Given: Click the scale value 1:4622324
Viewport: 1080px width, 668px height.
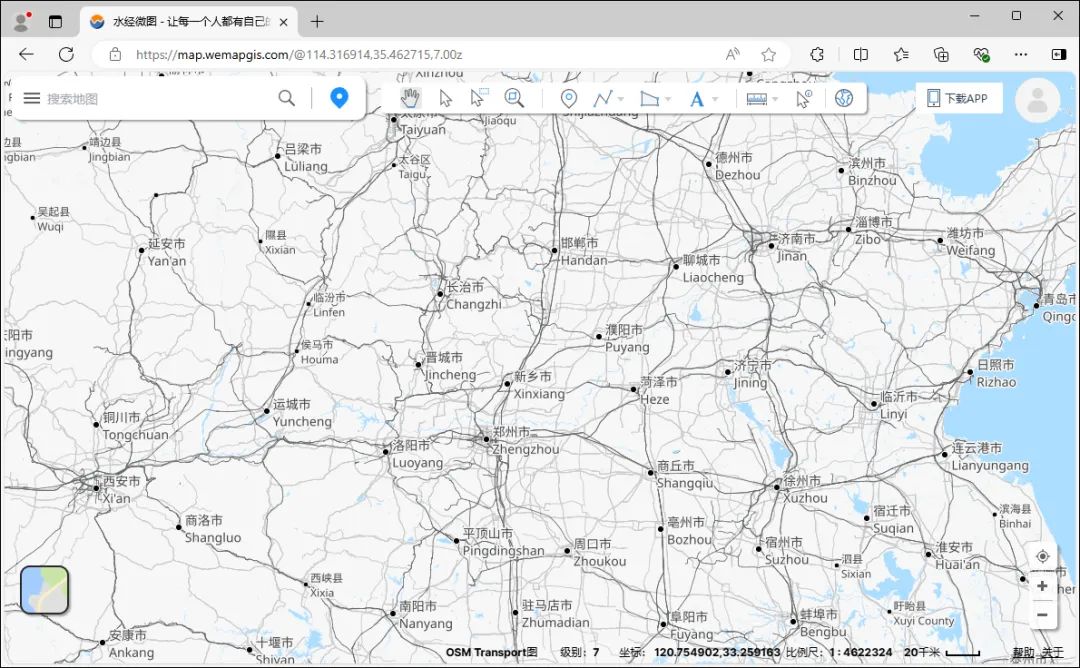Looking at the screenshot, I should point(863,652).
